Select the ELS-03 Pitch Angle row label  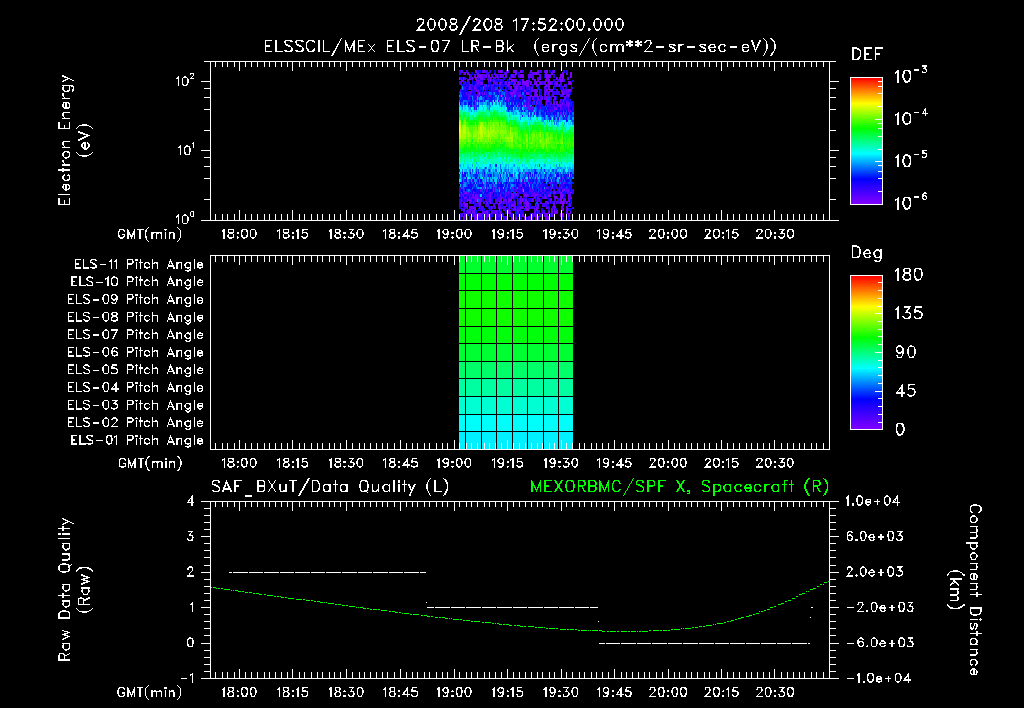(x=135, y=405)
